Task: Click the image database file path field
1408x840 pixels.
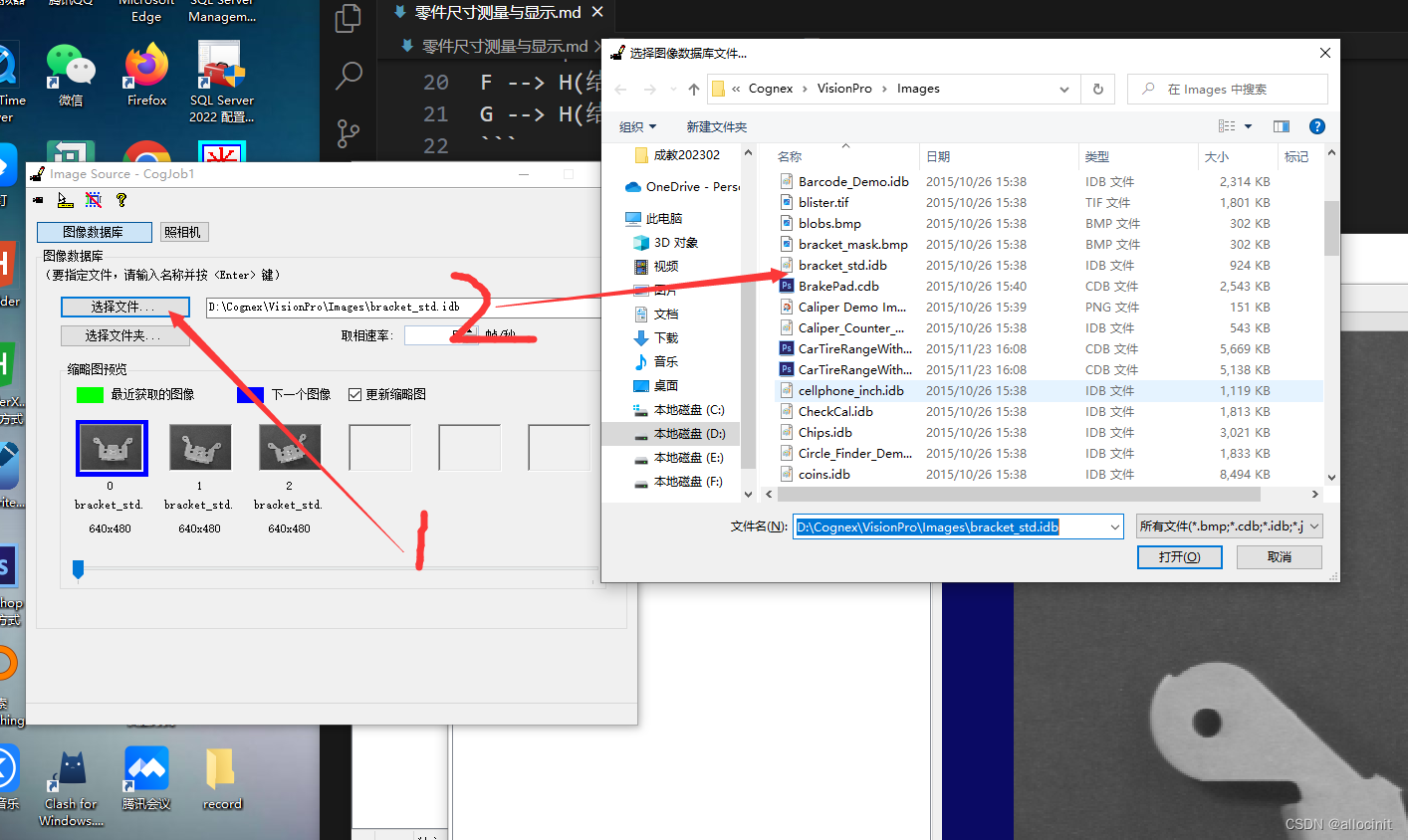Action: [x=403, y=307]
